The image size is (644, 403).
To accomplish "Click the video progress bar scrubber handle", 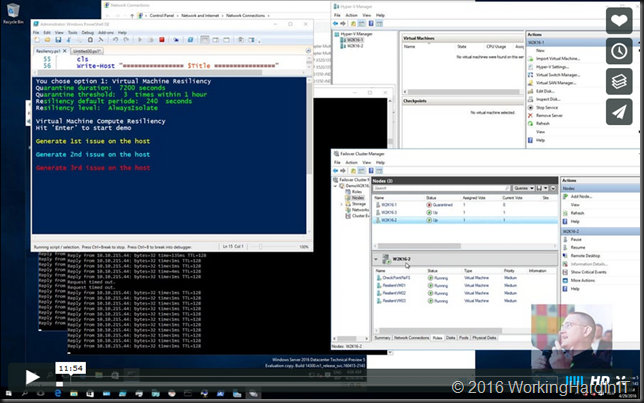I will point(60,384).
